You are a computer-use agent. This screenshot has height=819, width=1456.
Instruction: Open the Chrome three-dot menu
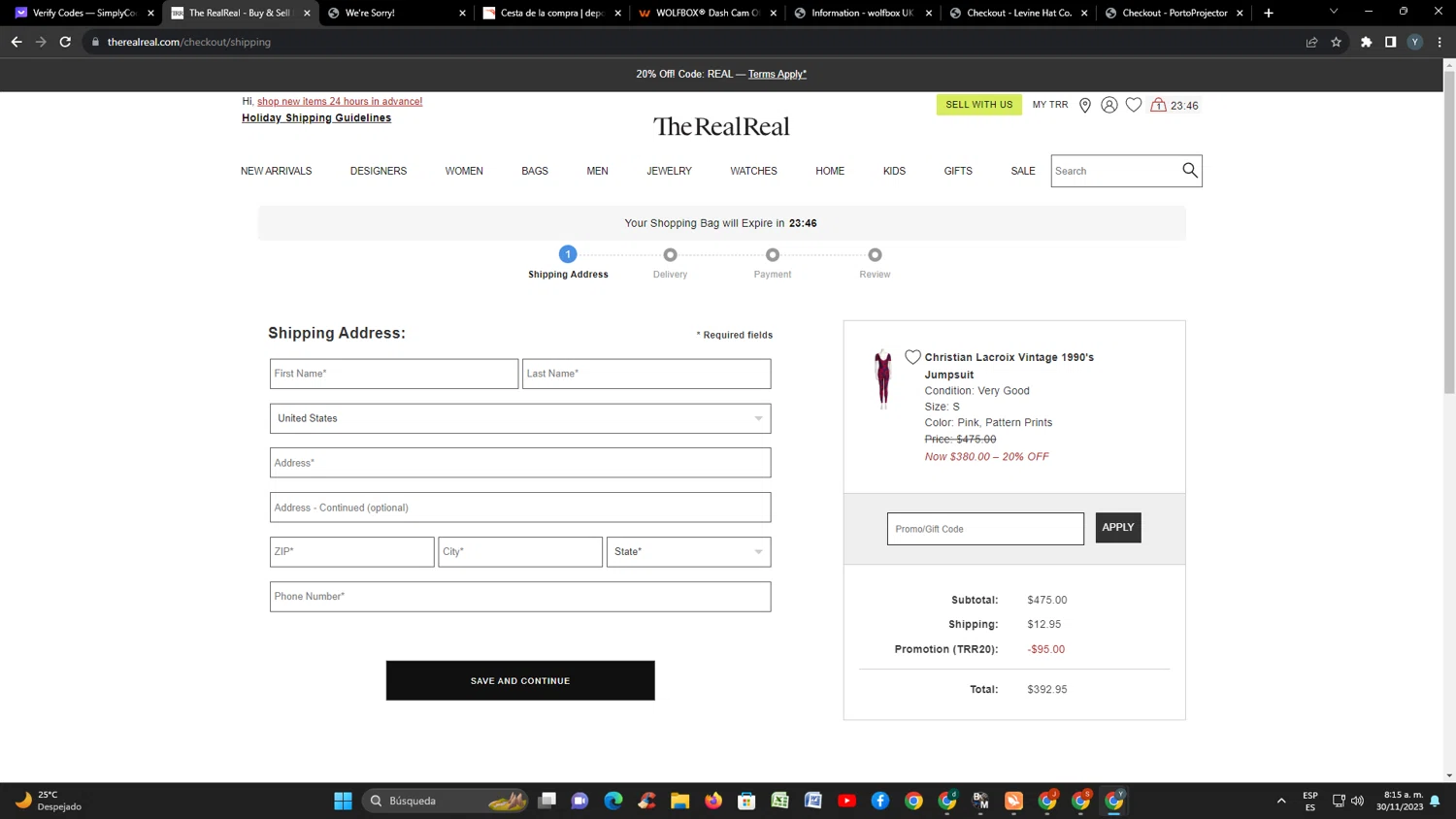coord(1439,42)
